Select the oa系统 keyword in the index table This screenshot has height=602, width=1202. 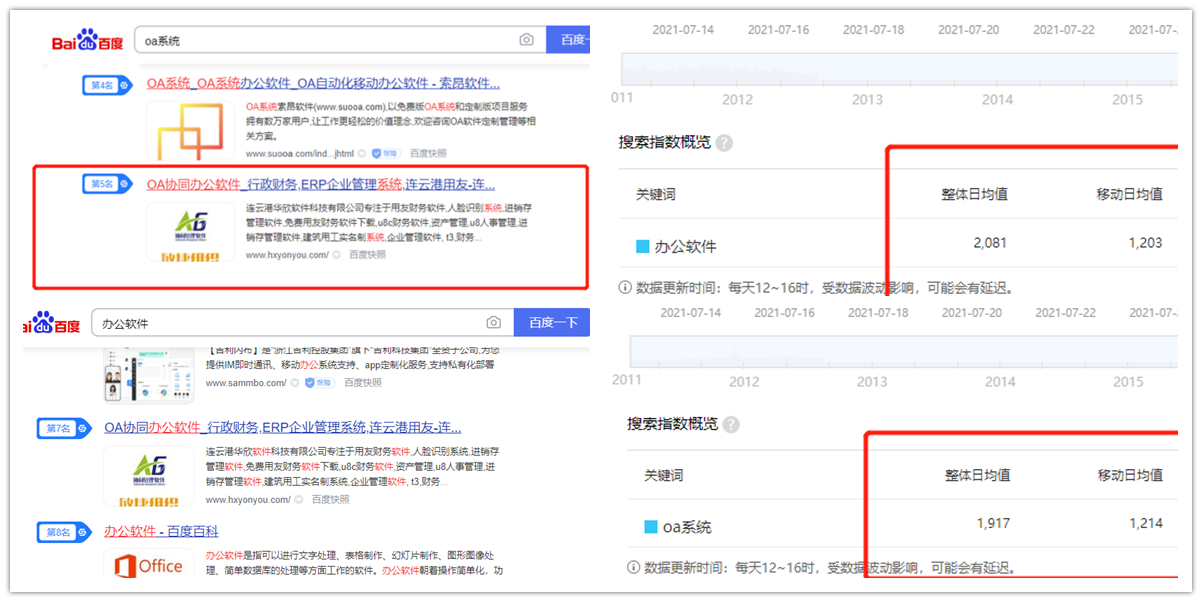pos(688,527)
